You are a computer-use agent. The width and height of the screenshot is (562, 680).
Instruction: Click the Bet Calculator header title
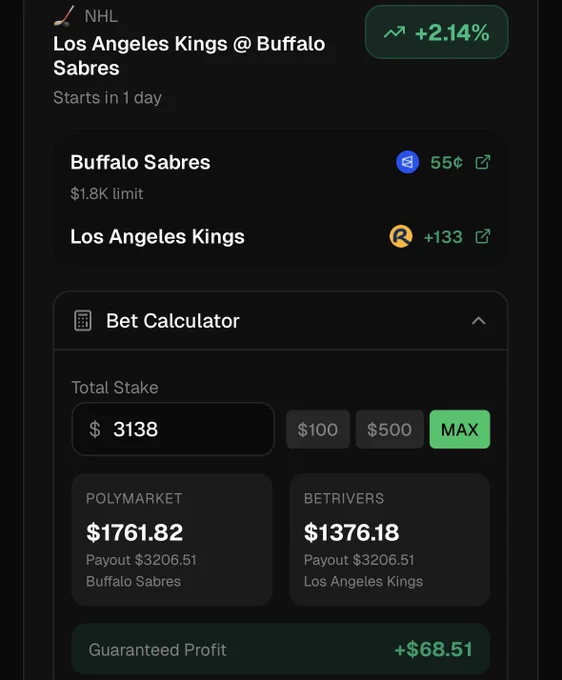click(173, 321)
